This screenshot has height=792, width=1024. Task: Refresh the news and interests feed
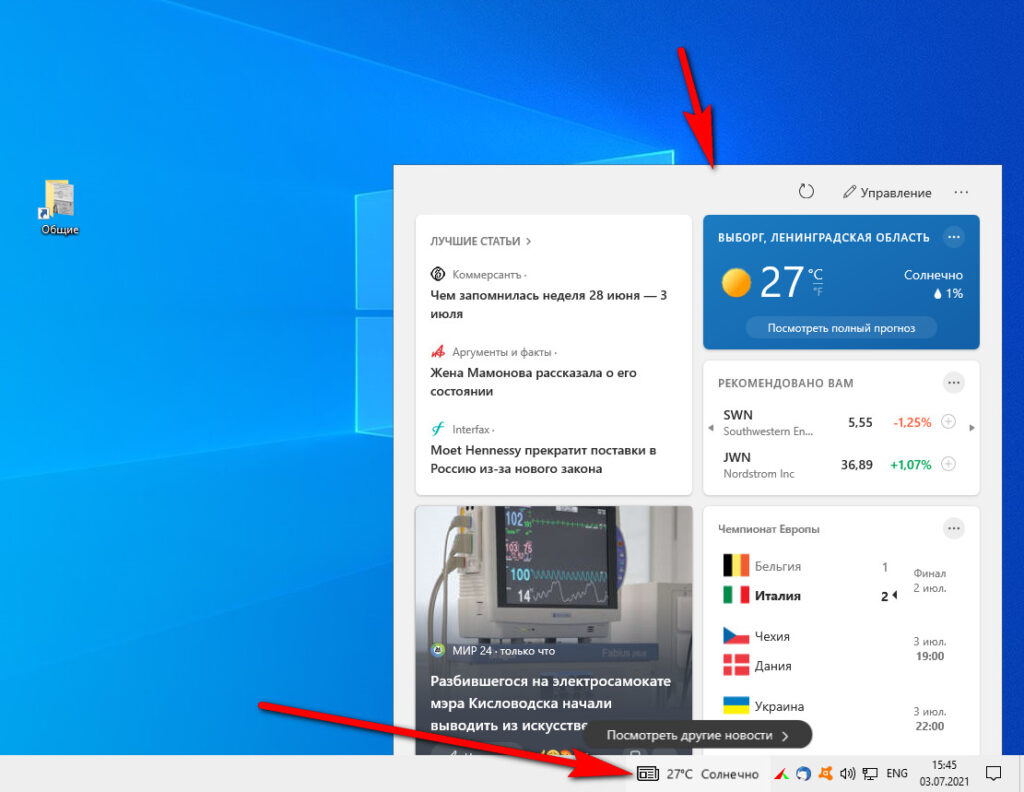coord(806,191)
